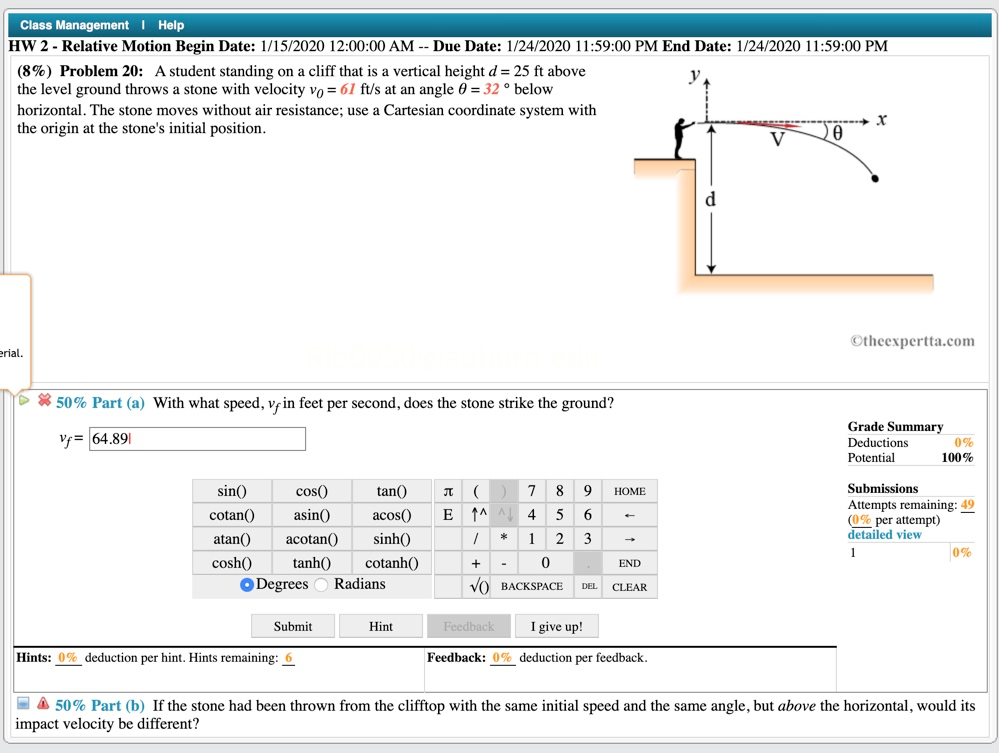Screen dimensions: 999x753
Task: Request a Hint for Part (a)
Action: [x=380, y=625]
